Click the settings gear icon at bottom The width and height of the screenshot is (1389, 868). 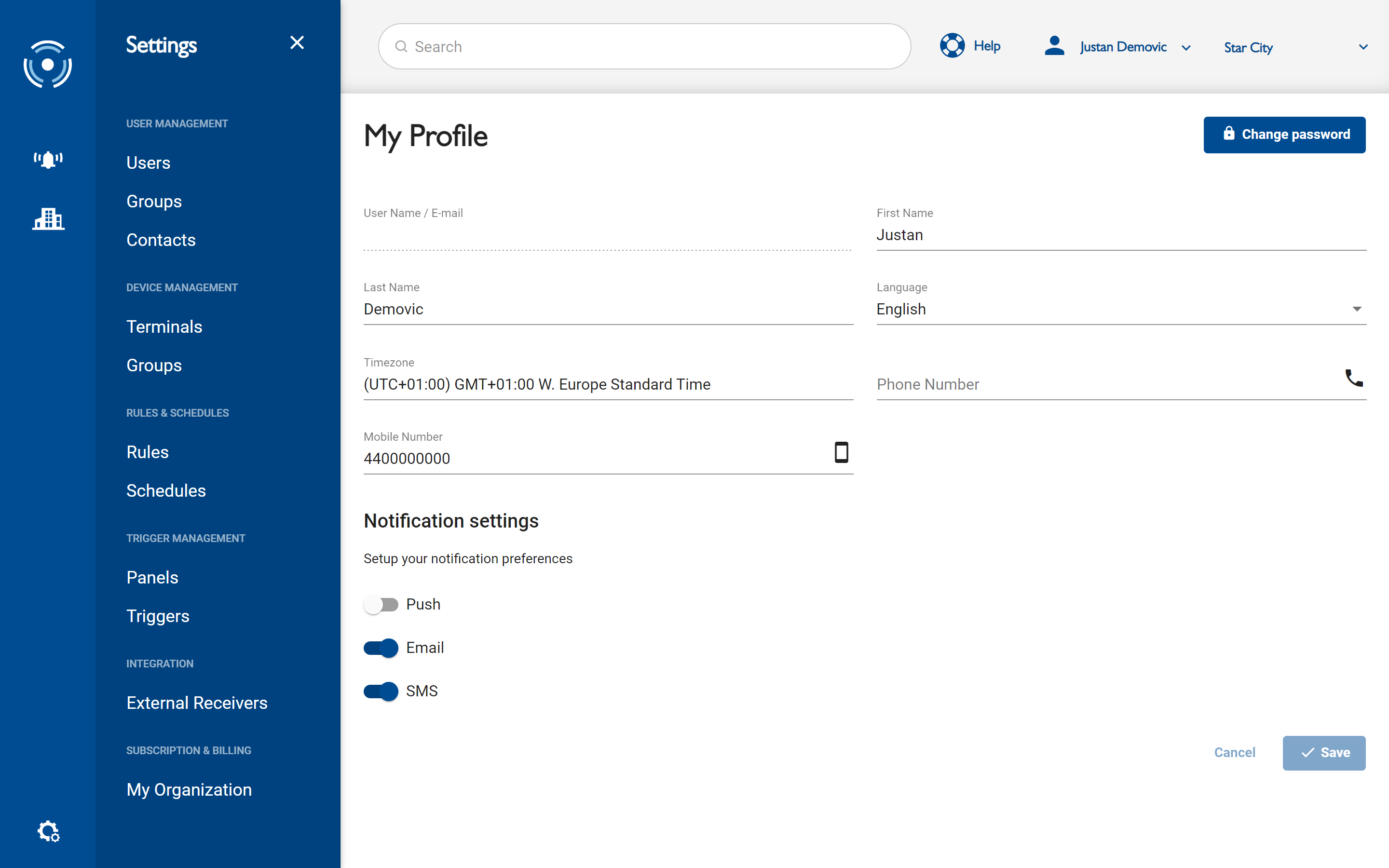click(x=48, y=831)
